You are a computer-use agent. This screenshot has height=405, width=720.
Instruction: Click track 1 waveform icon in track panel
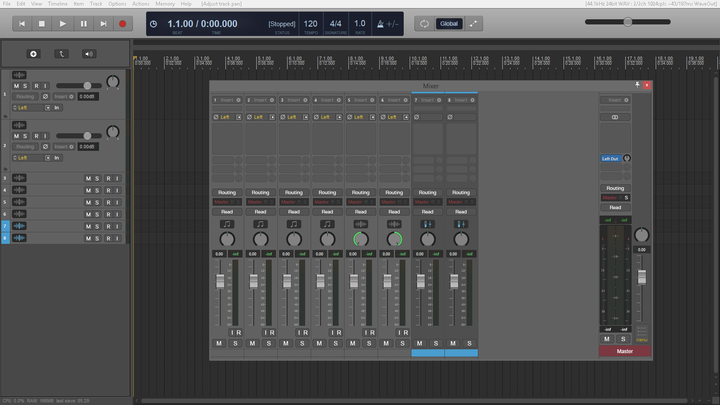pyautogui.click(x=19, y=75)
